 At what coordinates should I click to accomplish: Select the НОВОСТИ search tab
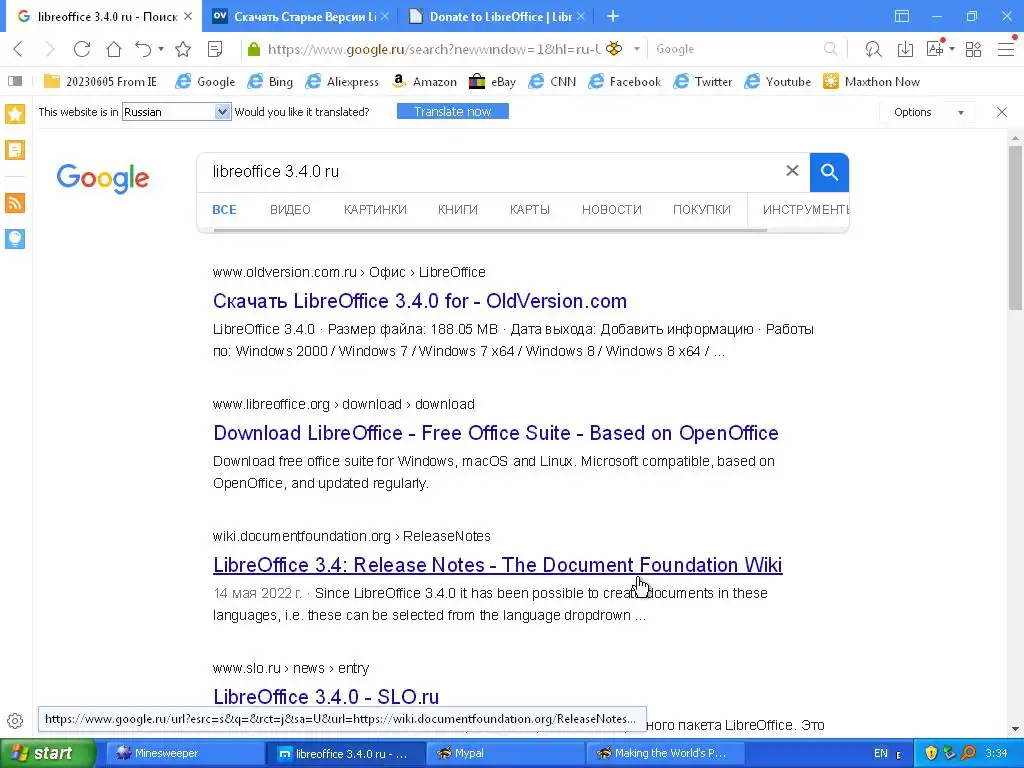click(611, 210)
